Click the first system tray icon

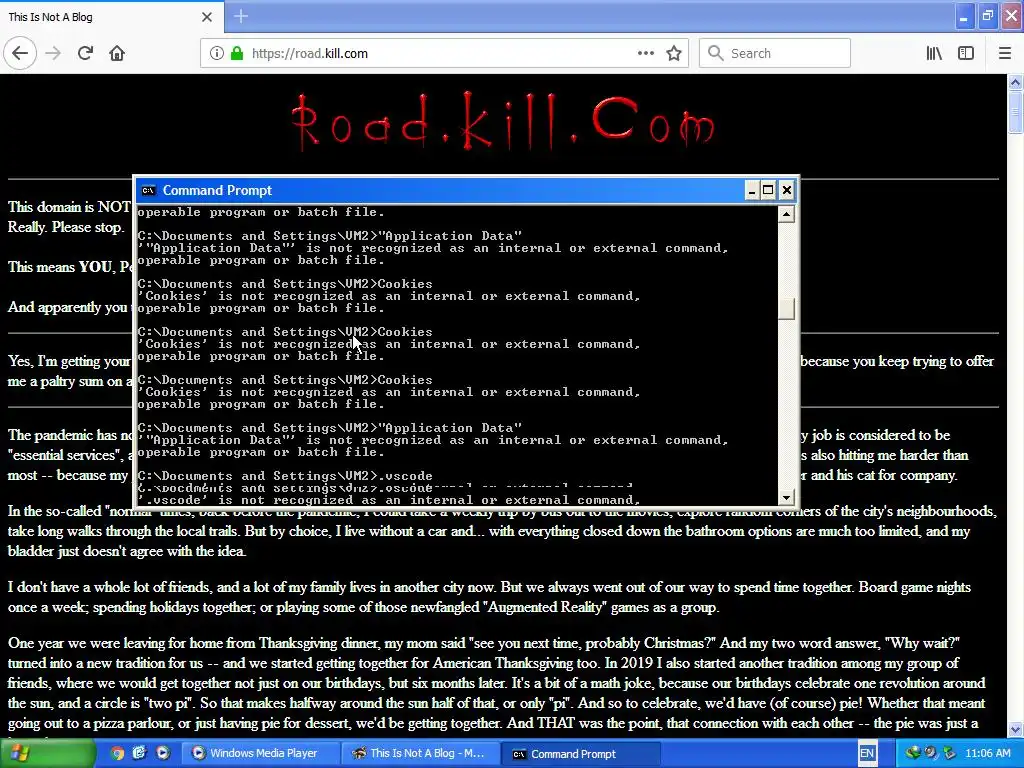coord(912,754)
